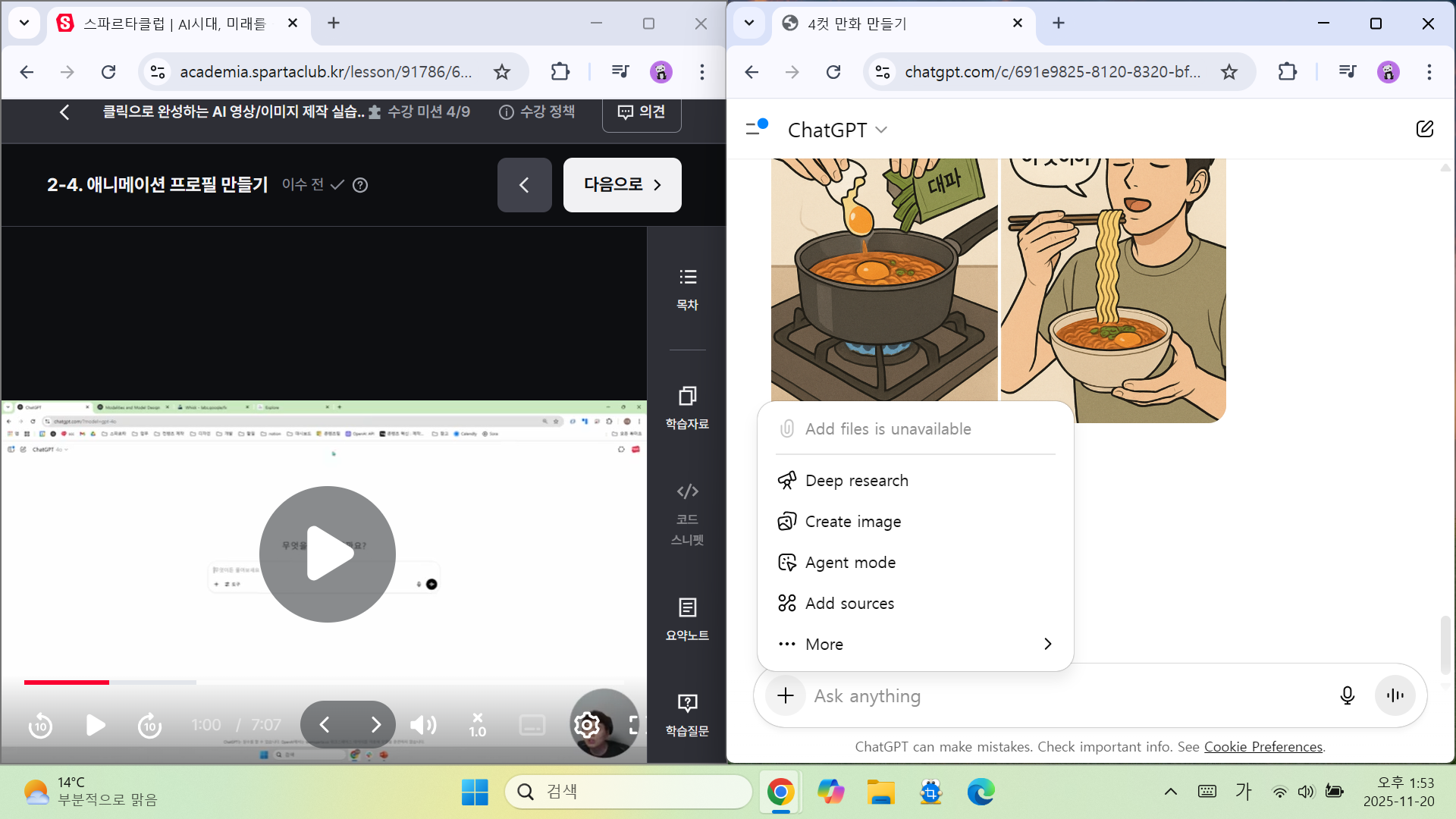Image resolution: width=1456 pixels, height=819 pixels.
Task: Open Cookie Preferences link
Action: [1263, 746]
